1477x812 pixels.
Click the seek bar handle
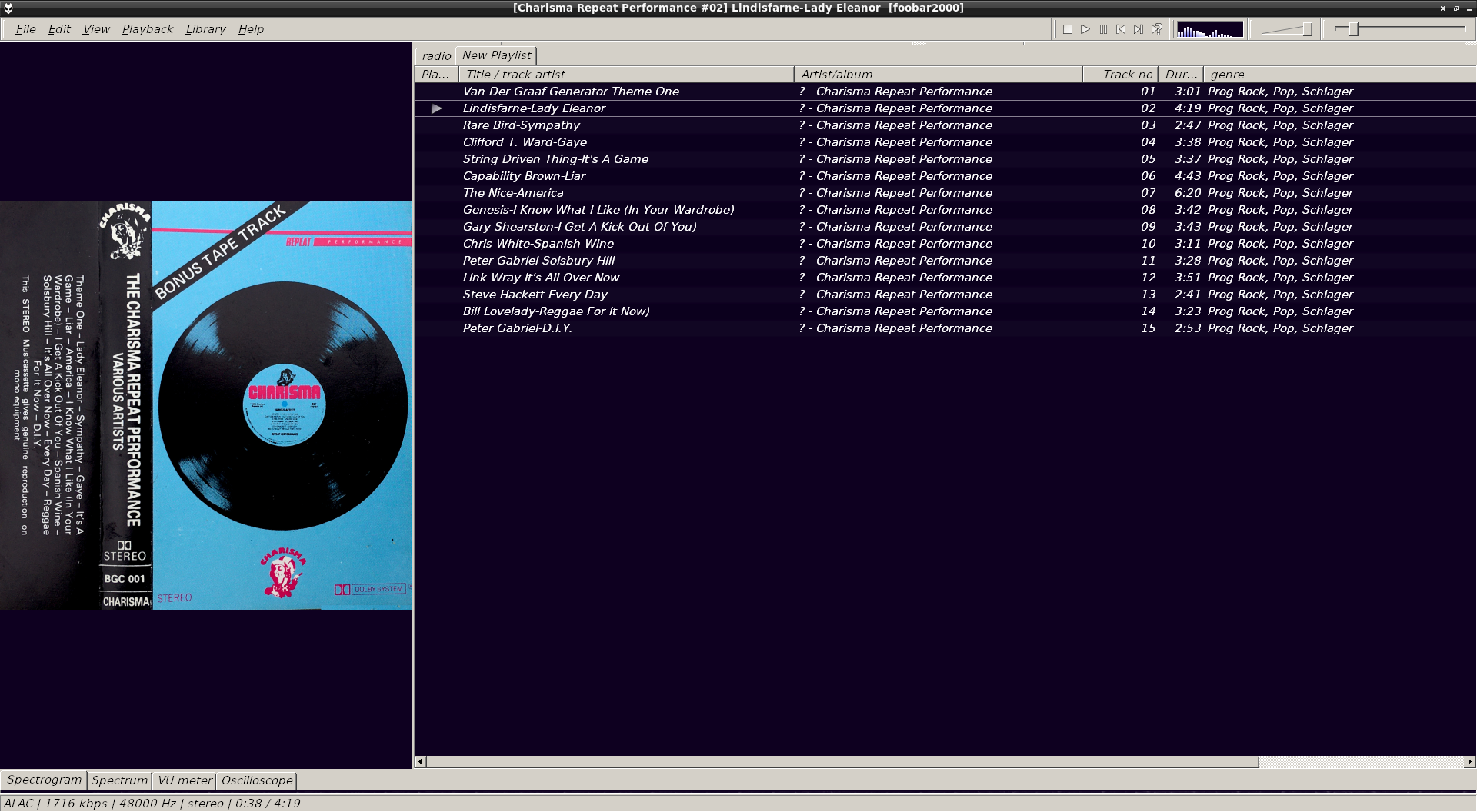[x=1353, y=29]
